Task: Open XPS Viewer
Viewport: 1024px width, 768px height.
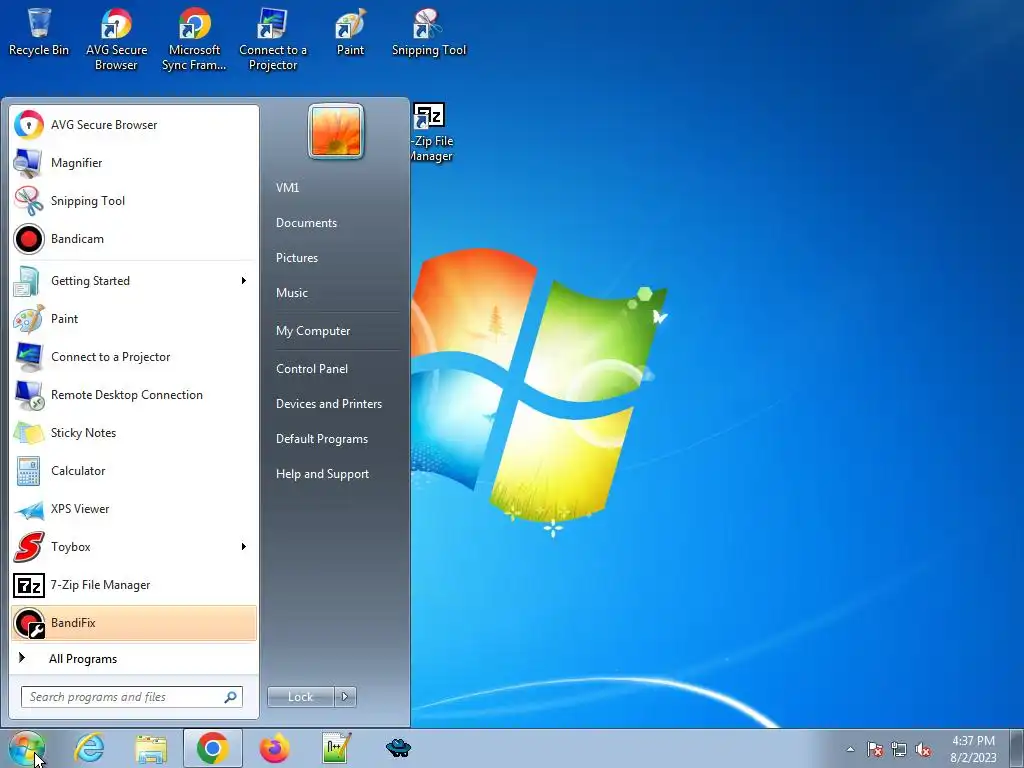Action: tap(134, 509)
